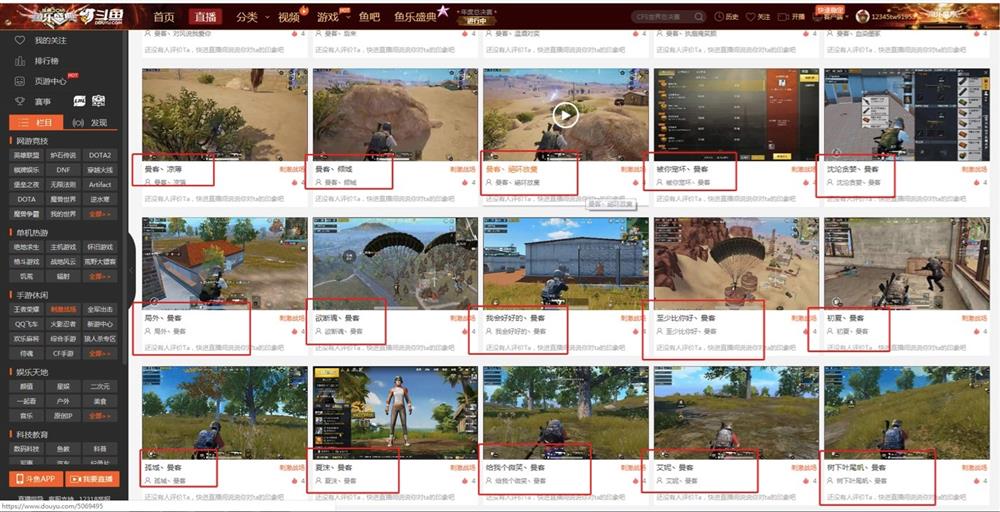Open the thumbnail of stream 被你宠坏、曼客
The width and height of the screenshot is (1000, 512).
pos(736,115)
